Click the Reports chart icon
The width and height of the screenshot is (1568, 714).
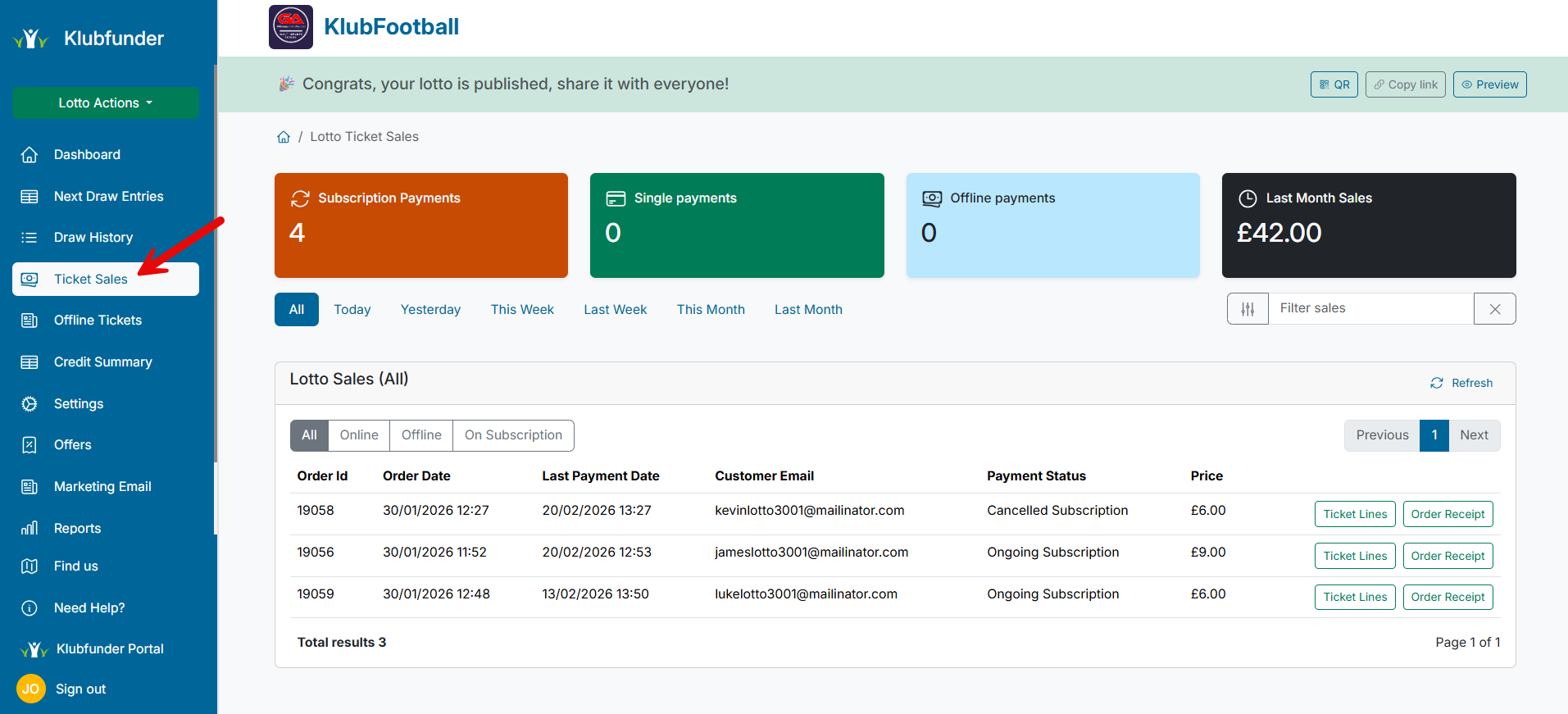pyautogui.click(x=30, y=529)
